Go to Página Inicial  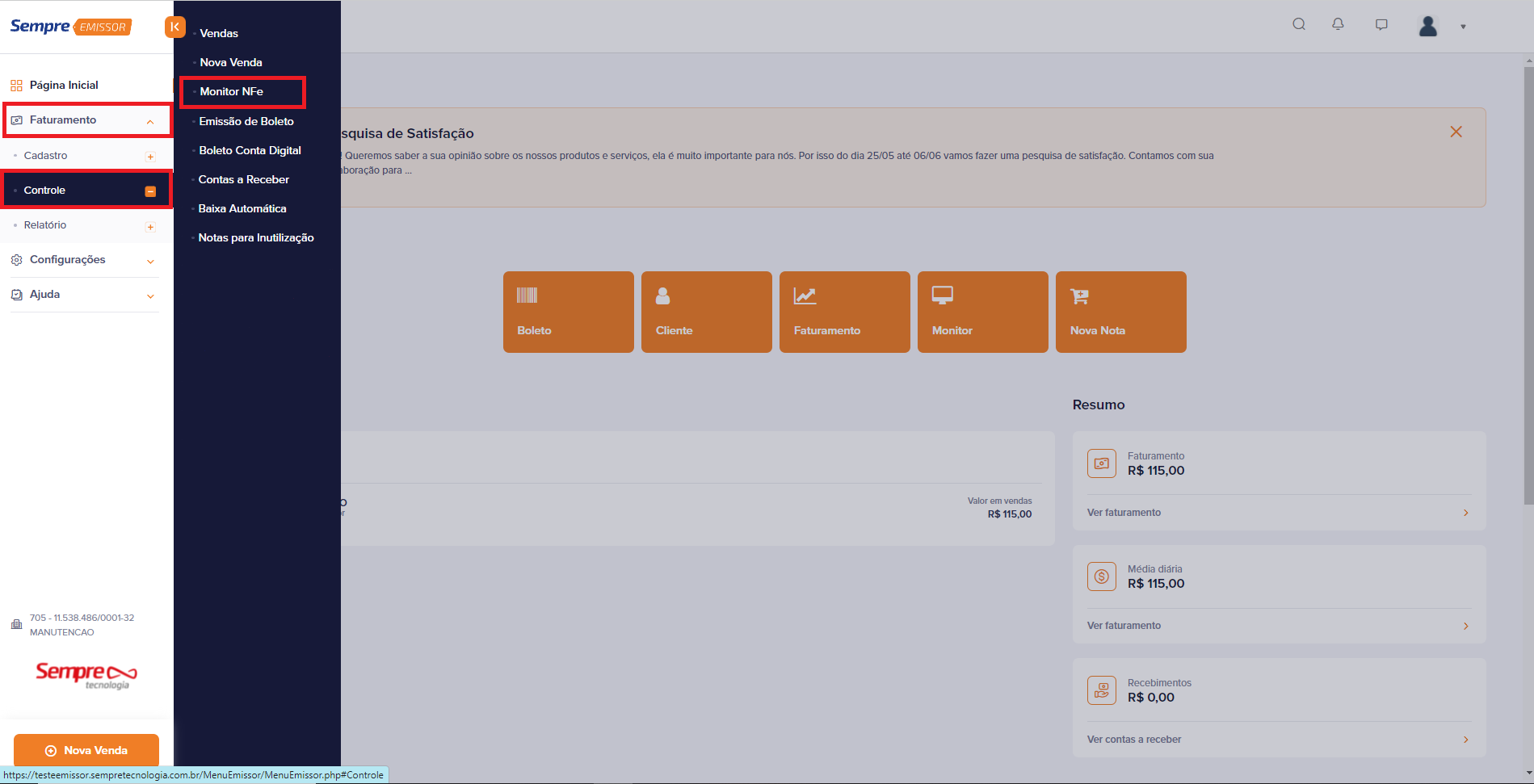click(x=64, y=85)
